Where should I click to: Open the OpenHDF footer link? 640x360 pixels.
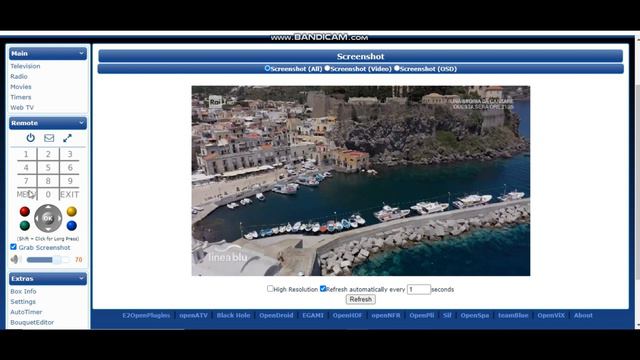(347, 315)
